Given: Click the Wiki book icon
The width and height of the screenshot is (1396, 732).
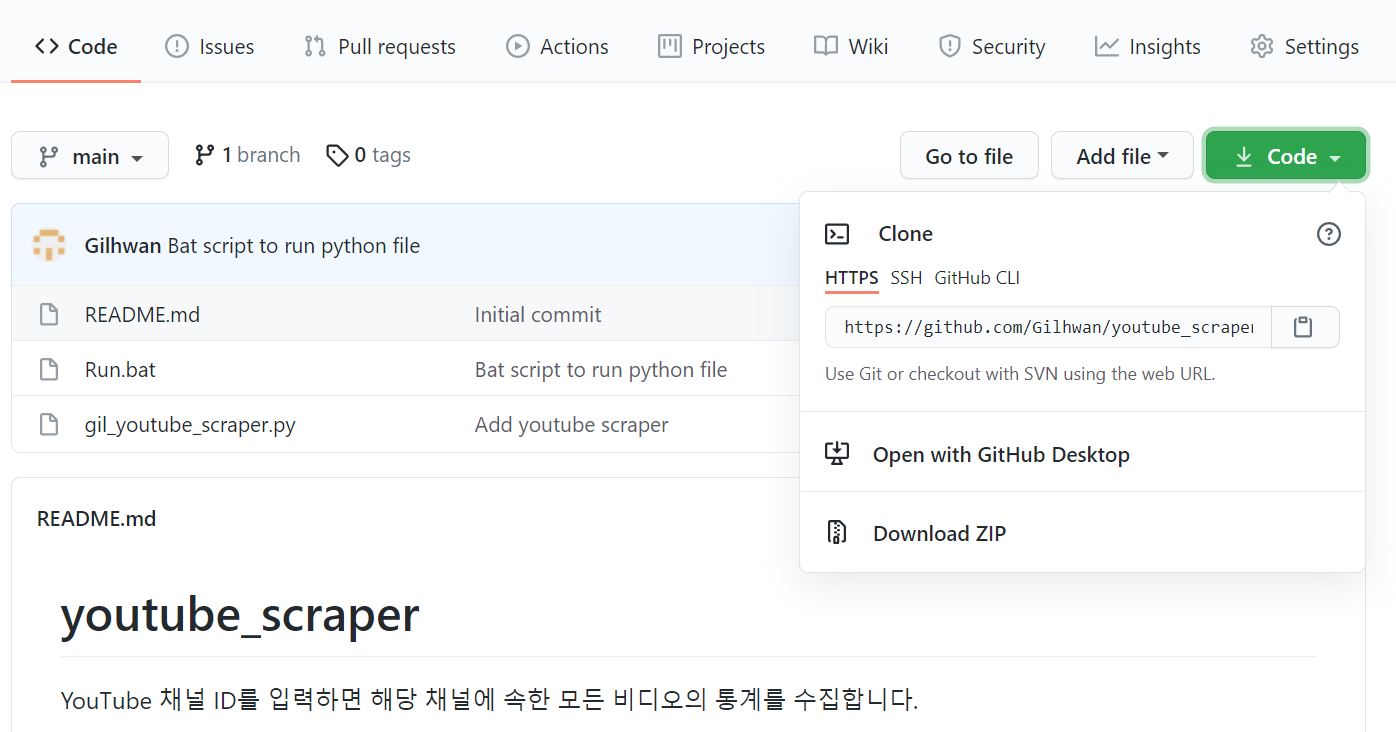Looking at the screenshot, I should point(826,46).
